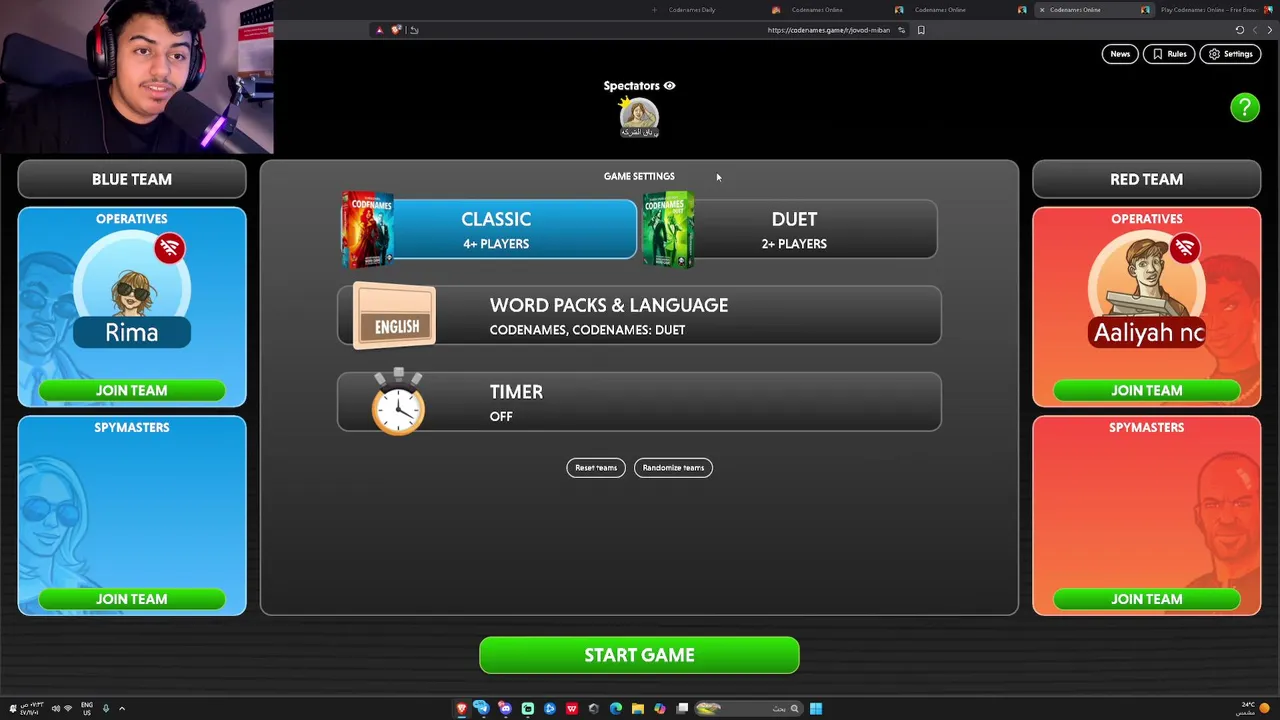Click the taskbar weather temperature widget
This screenshot has width=1280, height=720.
point(1254,708)
